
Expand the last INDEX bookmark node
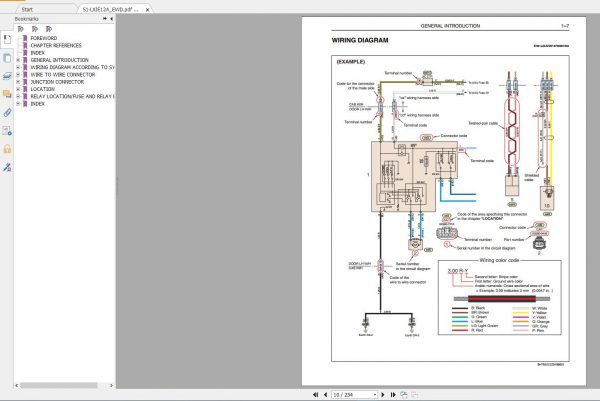tap(18, 104)
